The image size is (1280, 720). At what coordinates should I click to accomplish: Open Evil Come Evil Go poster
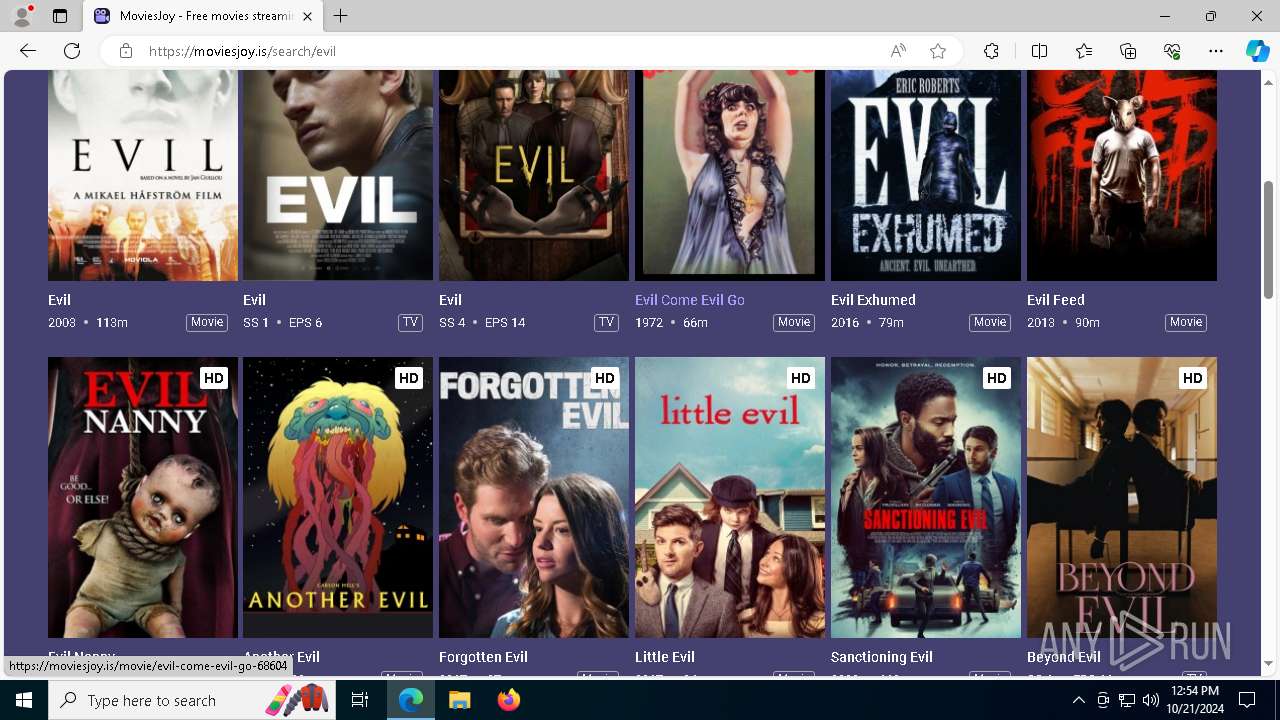(730, 175)
